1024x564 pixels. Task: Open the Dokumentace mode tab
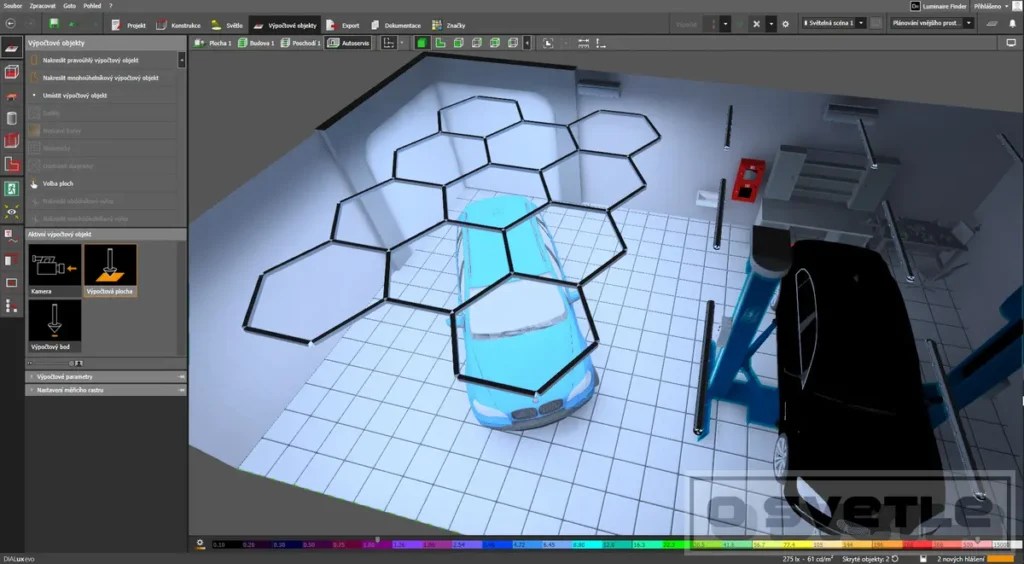tap(395, 25)
